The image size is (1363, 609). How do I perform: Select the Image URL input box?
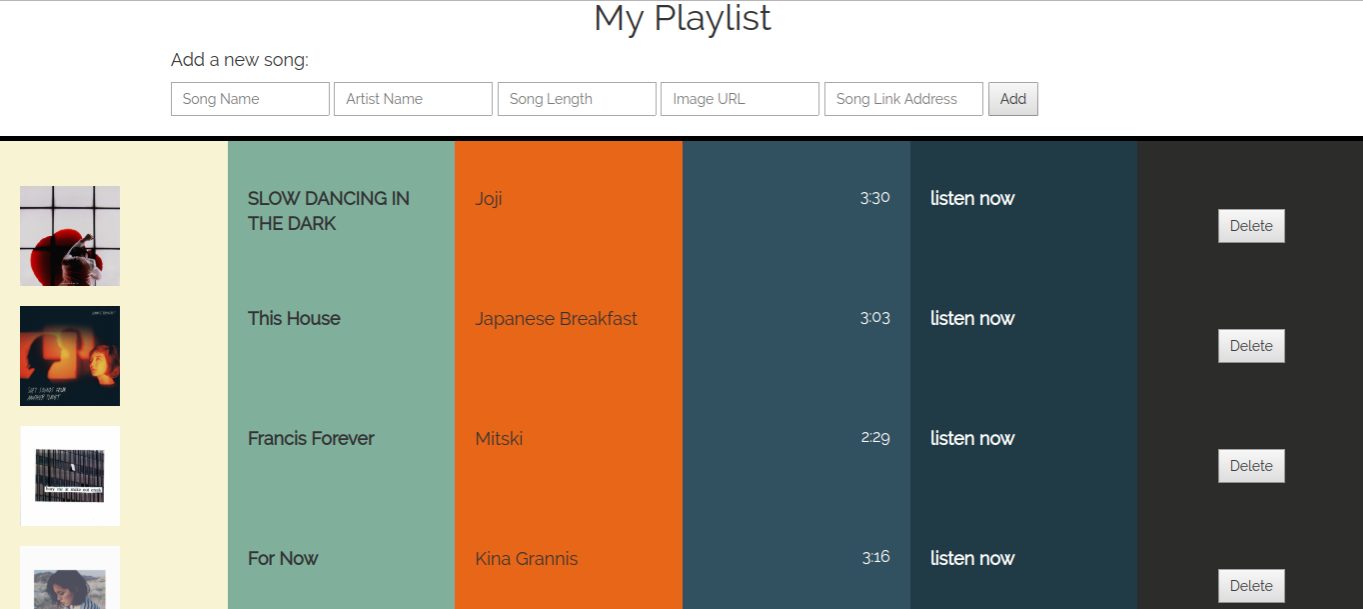[x=740, y=99]
